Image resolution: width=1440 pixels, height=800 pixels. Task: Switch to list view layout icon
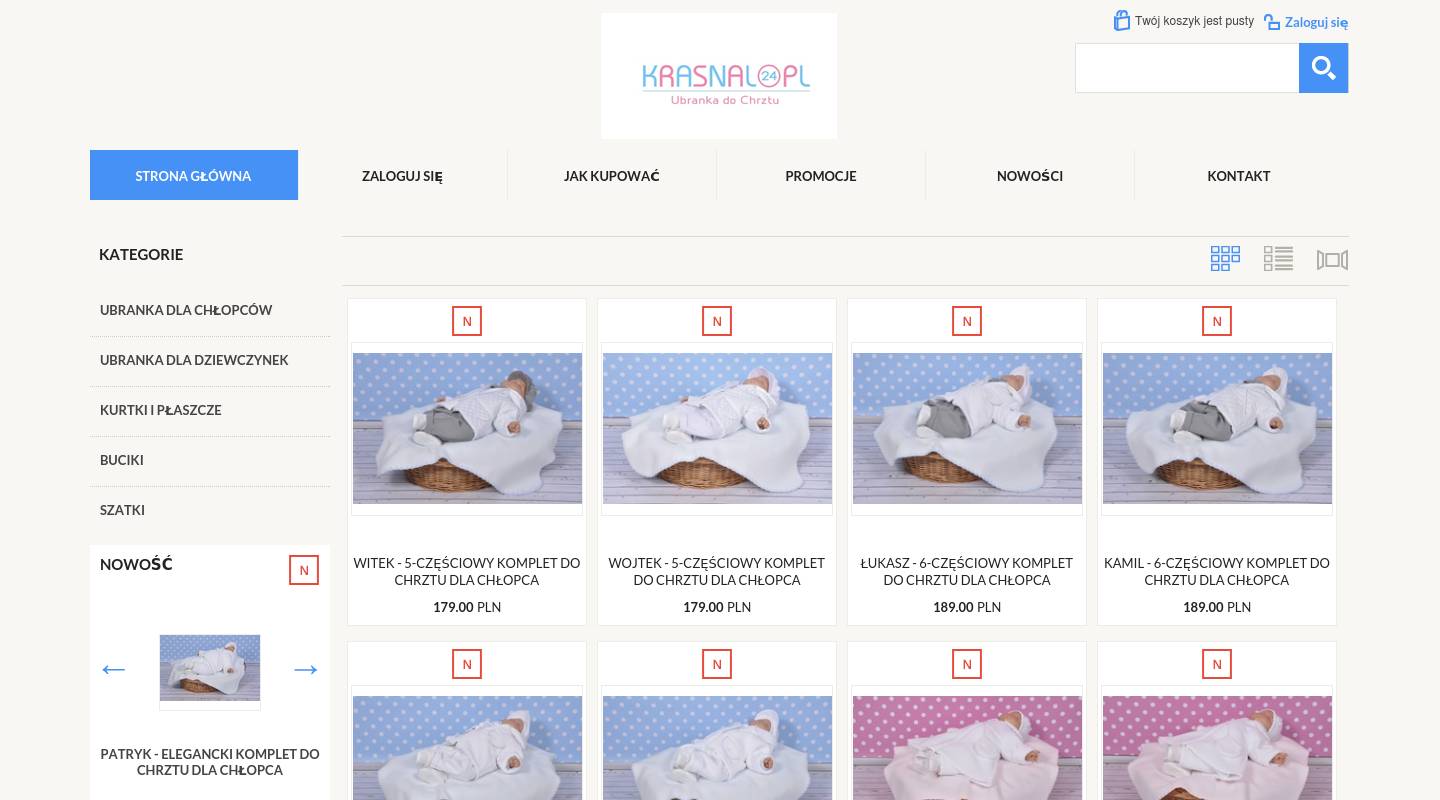click(x=1278, y=259)
